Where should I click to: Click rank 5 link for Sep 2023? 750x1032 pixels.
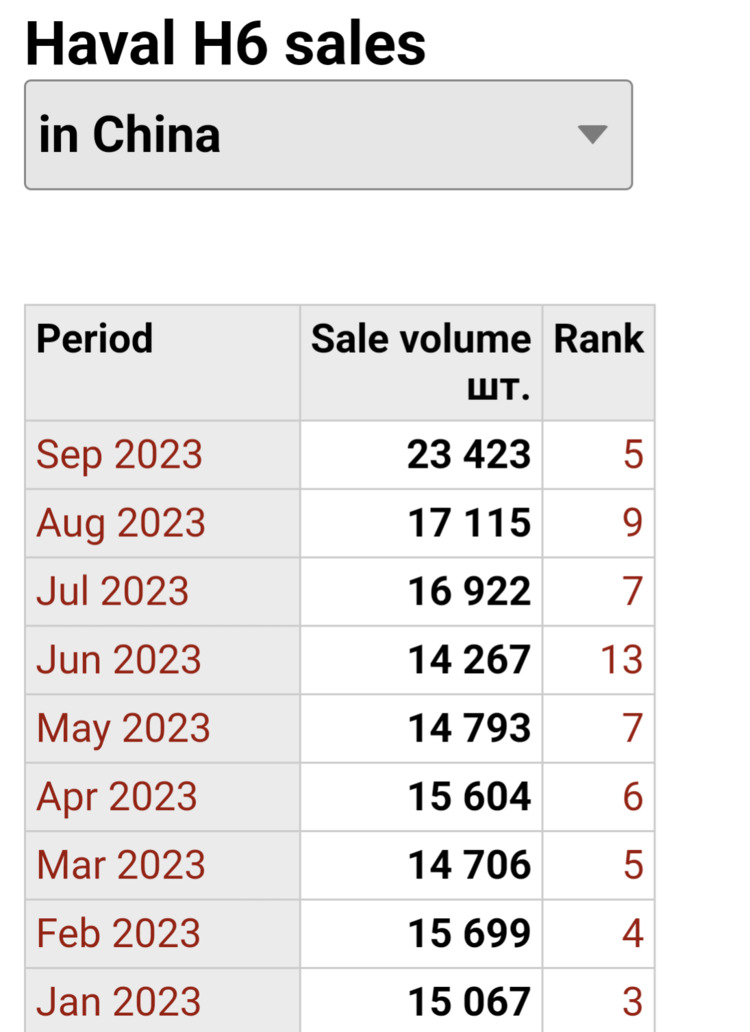click(x=633, y=455)
